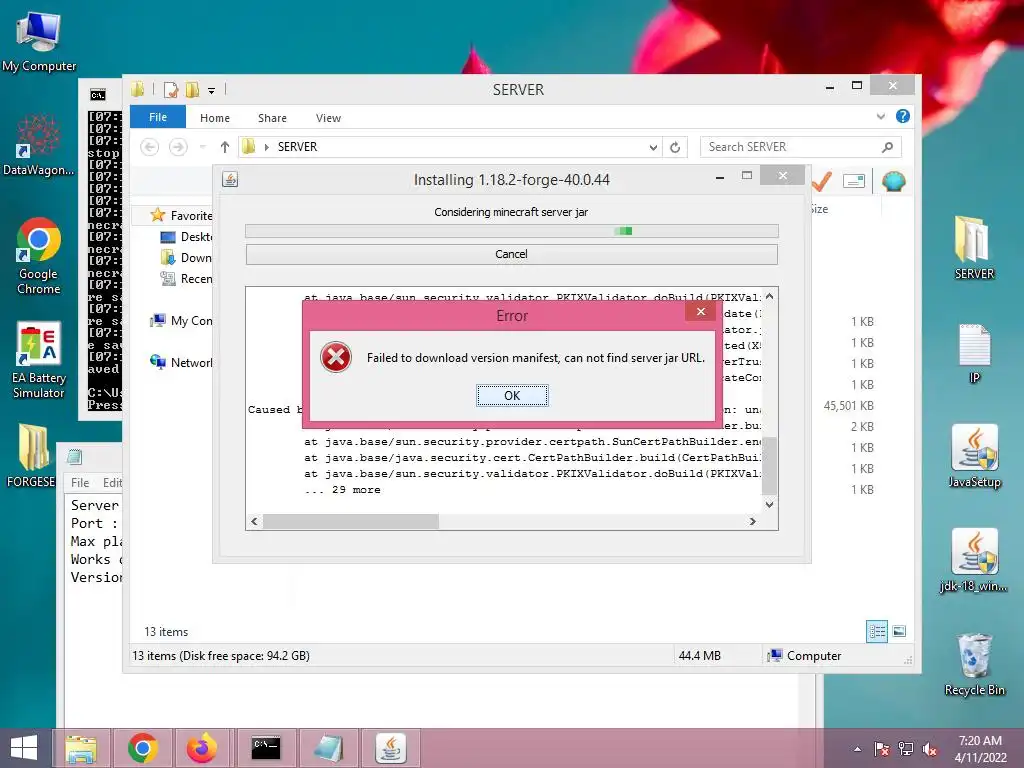Open Google Chrome desktop shortcut

coord(39,255)
